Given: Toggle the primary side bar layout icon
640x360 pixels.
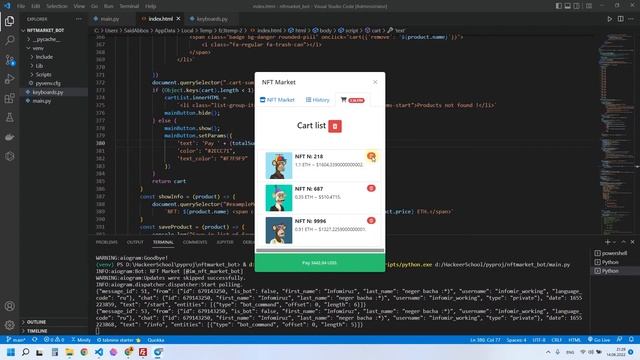Looking at the screenshot, I should [x=558, y=6].
